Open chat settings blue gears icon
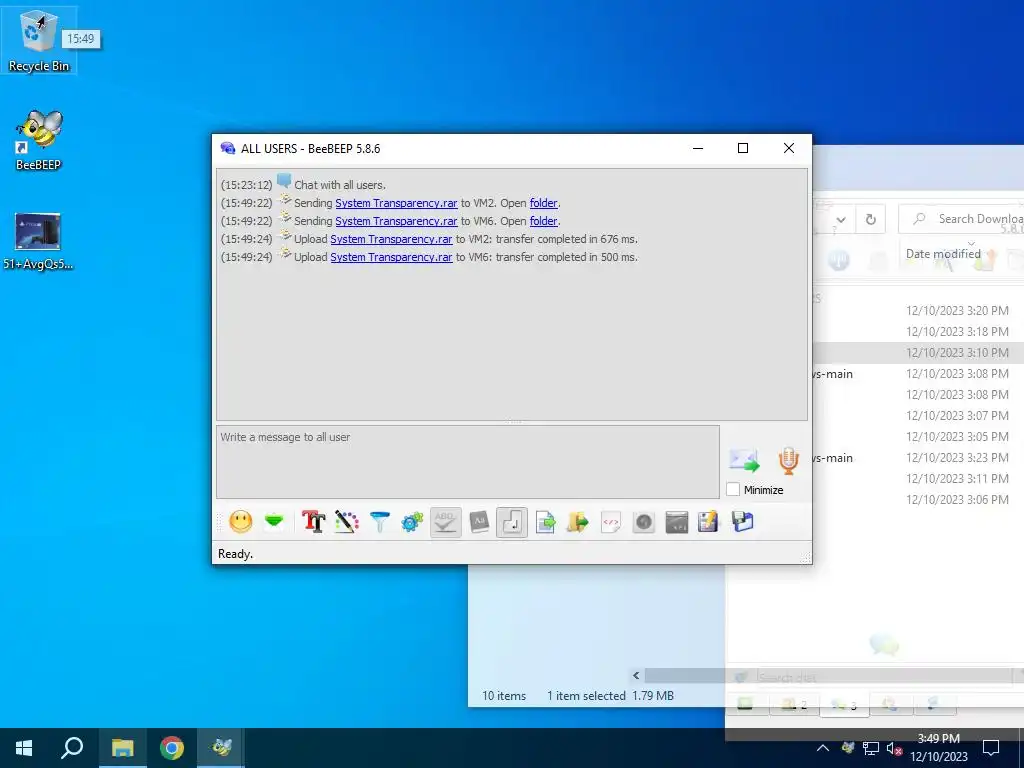 click(x=412, y=522)
